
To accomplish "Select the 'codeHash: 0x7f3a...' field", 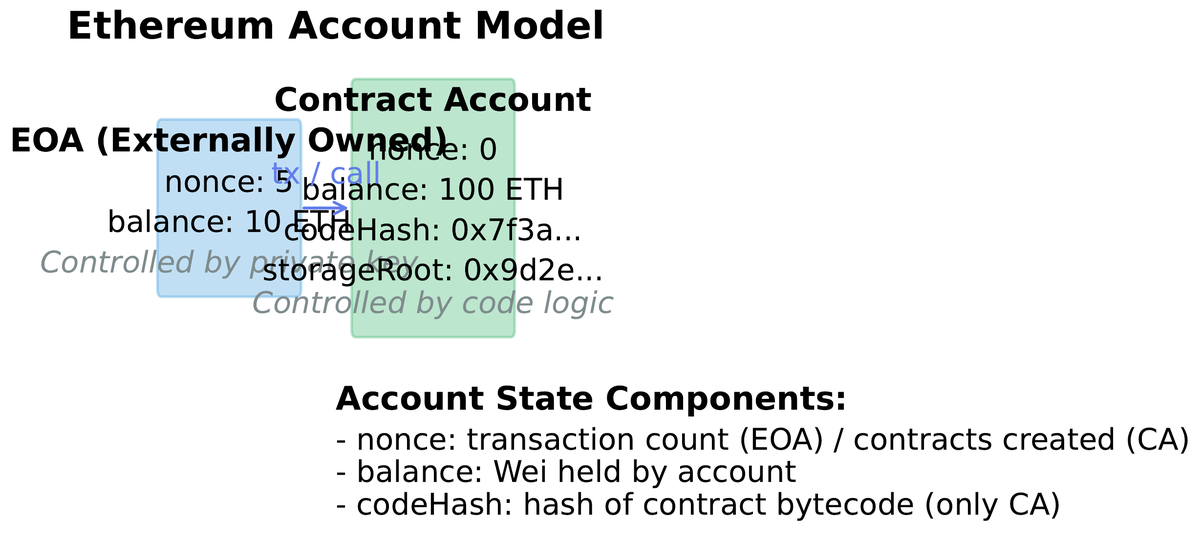I will click(432, 231).
